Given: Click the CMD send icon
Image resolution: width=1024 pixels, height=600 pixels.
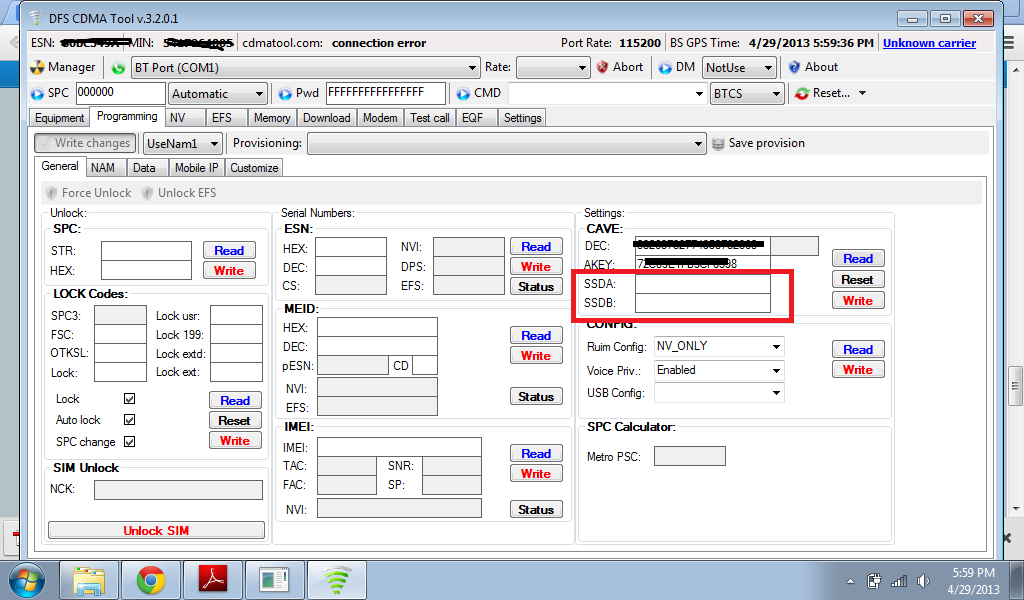Looking at the screenshot, I should 463,93.
